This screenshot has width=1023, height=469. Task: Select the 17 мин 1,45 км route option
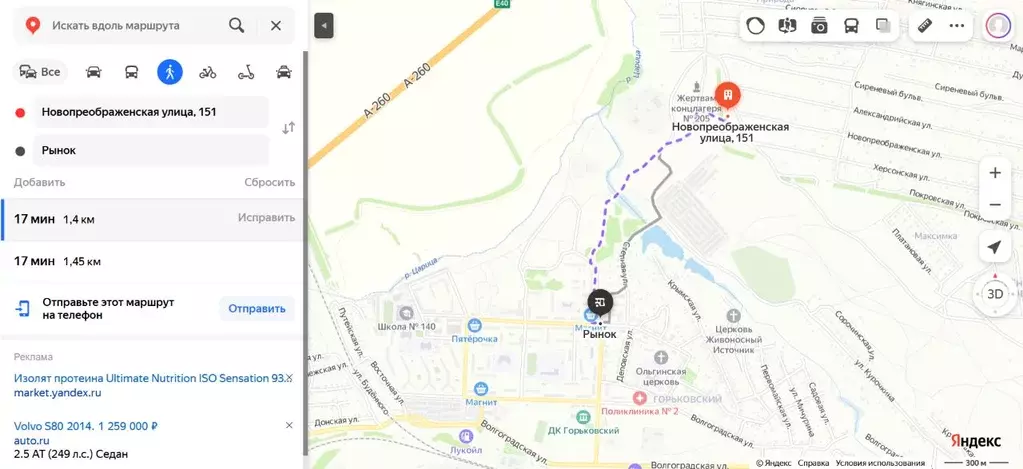(x=153, y=262)
